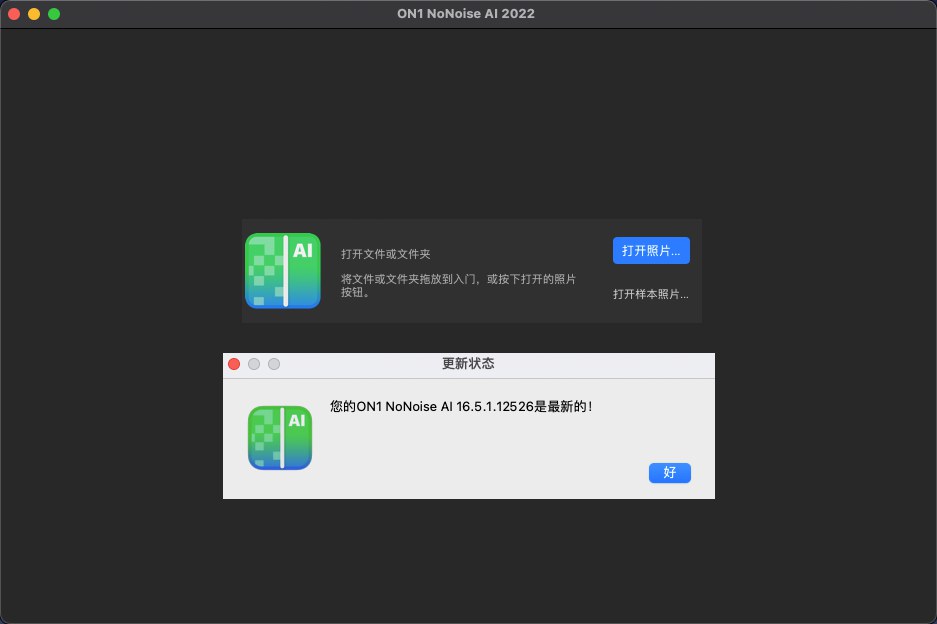Click the 打开文件或文件夹 heading text
The image size is (937, 624).
point(385,254)
